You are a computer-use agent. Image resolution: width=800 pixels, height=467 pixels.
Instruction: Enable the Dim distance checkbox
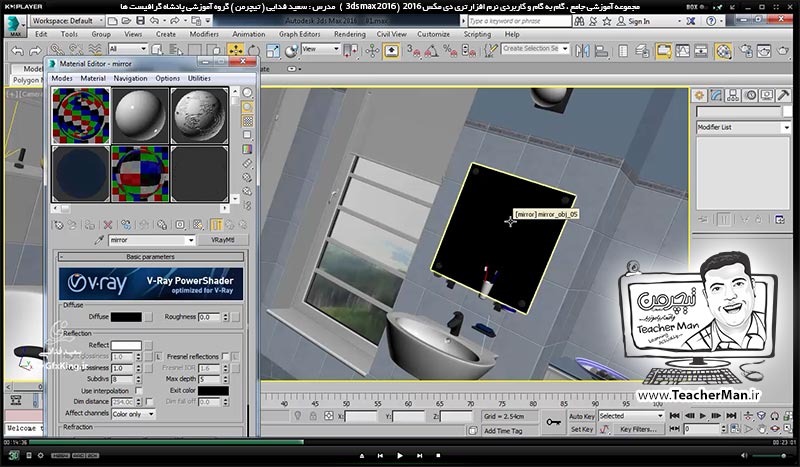[x=149, y=402]
